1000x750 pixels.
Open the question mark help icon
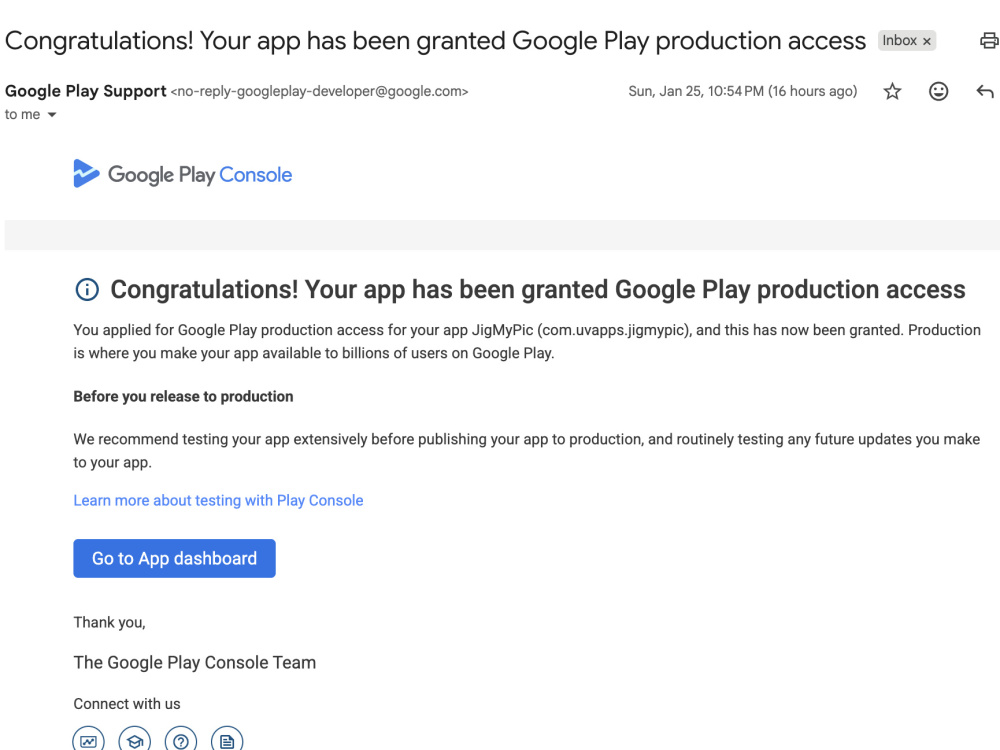coord(180,740)
